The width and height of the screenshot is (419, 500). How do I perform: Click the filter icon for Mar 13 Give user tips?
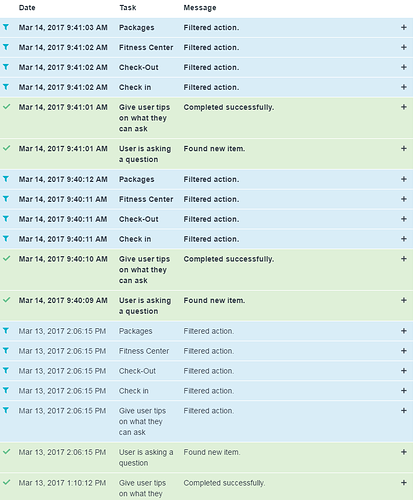pyautogui.click(x=6, y=410)
